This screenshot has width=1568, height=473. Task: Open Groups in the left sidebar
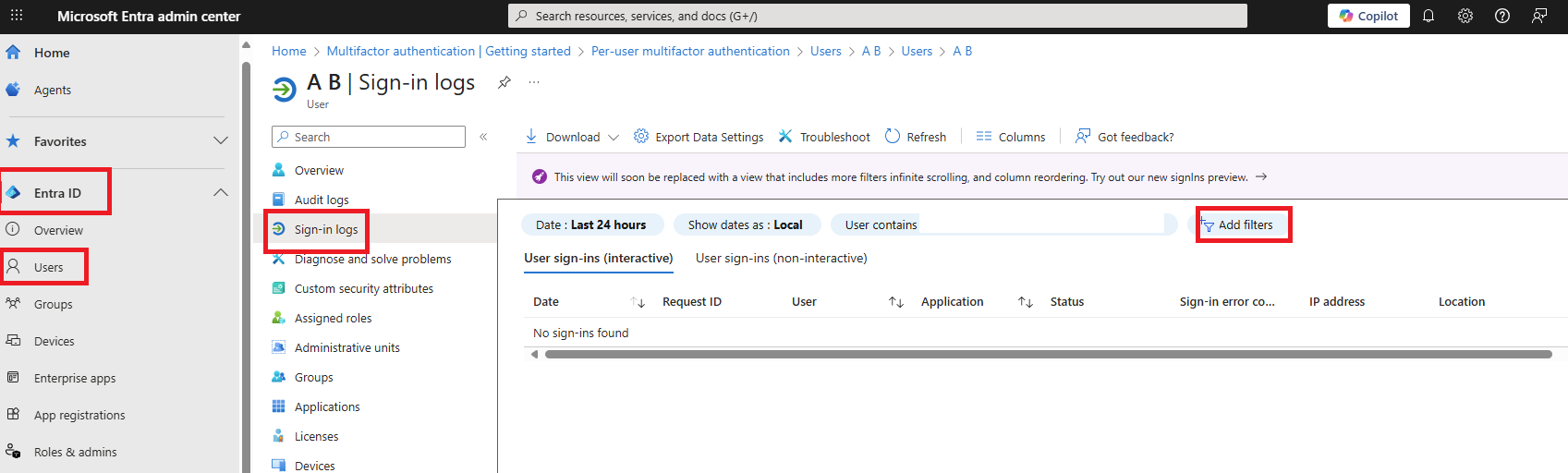coord(53,304)
